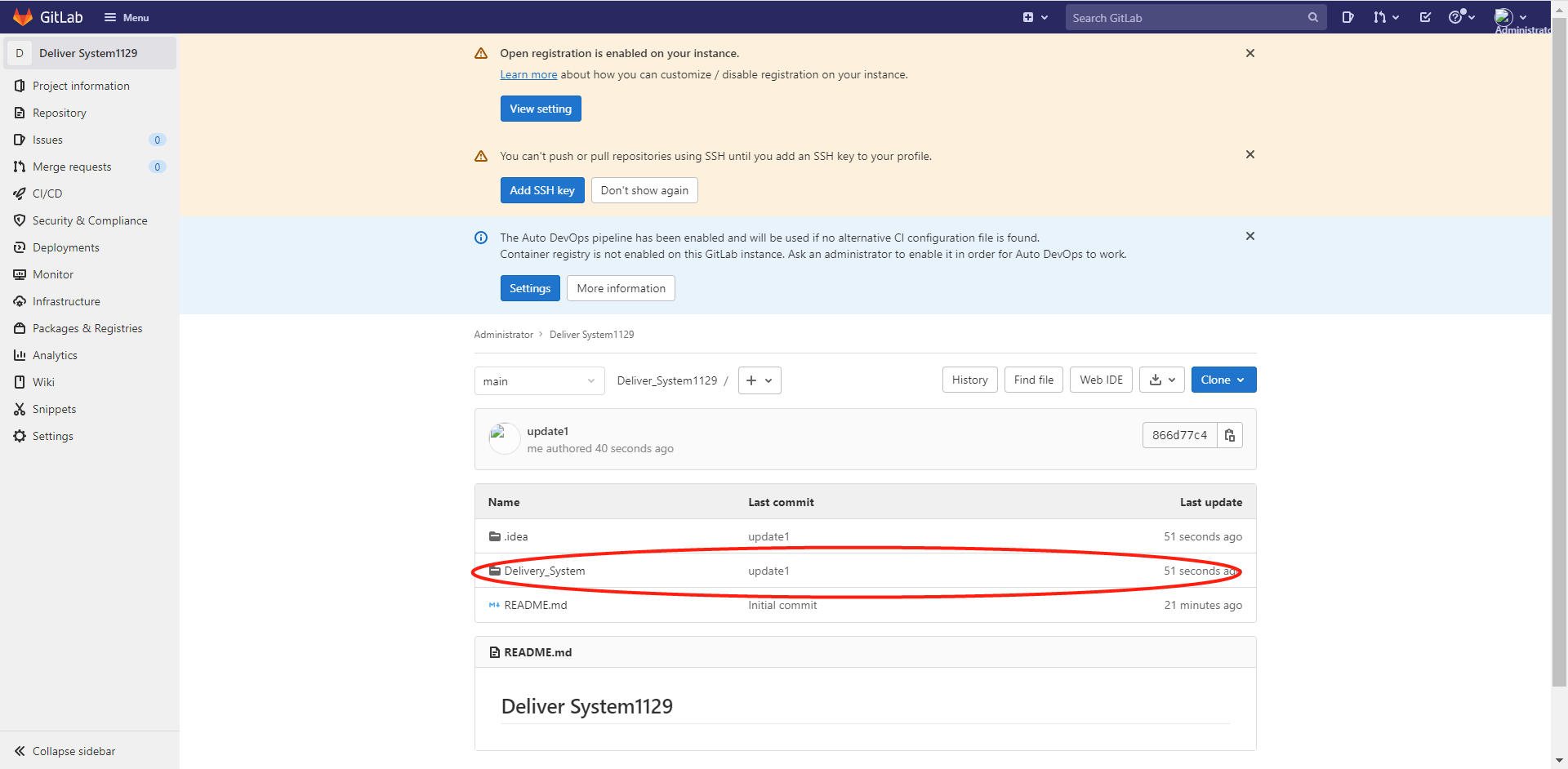Open the Merge requests top bar dropdown

pyautogui.click(x=1386, y=17)
